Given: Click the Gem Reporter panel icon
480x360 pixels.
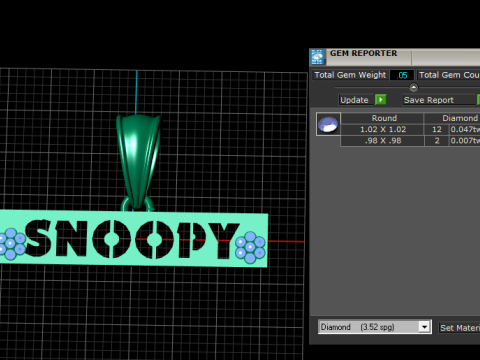Looking at the screenshot, I should tap(317, 57).
